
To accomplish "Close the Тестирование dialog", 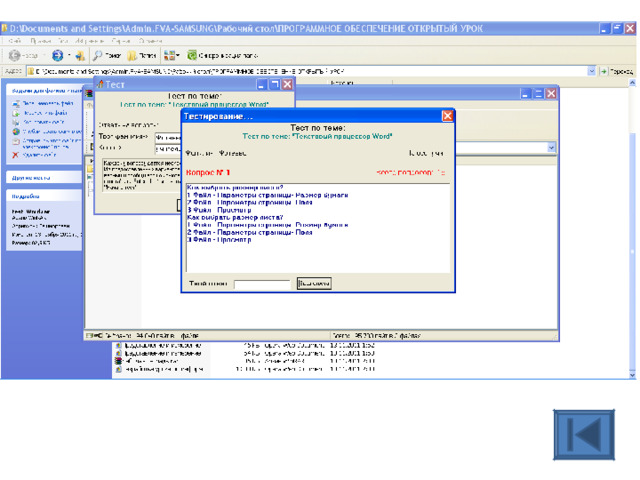I will click(447, 116).
